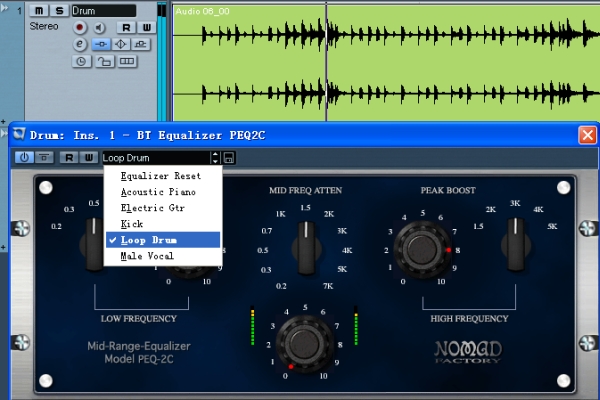Screen dimensions: 600x400
Task: Click the sends state icon on Drum track
Action: point(141,44)
